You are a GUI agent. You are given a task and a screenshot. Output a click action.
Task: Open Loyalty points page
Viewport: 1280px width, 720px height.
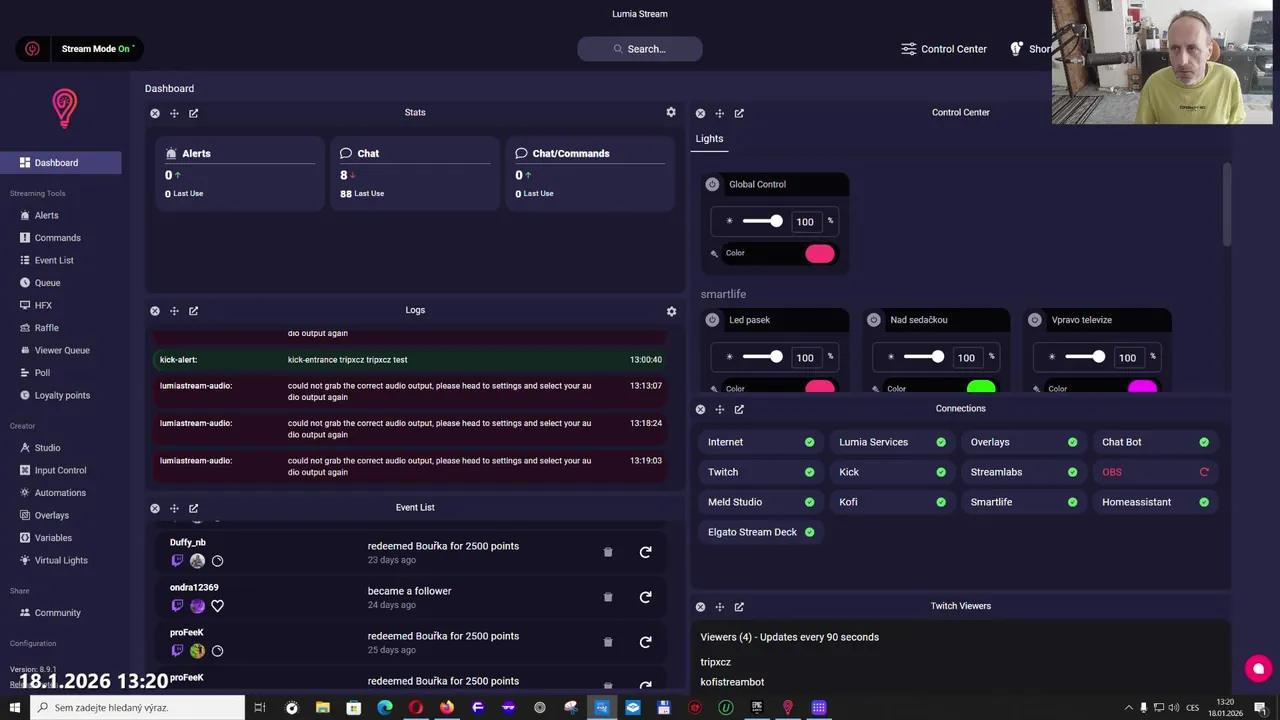point(61,395)
